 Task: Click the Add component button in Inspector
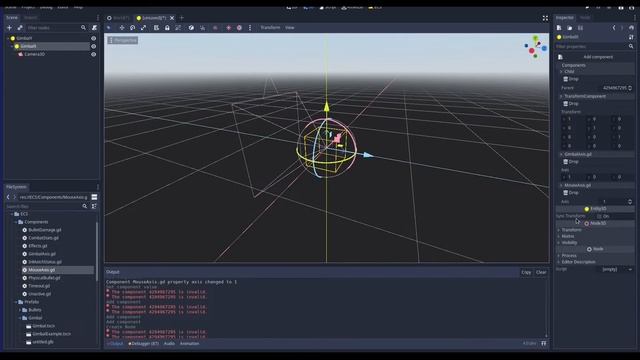[x=595, y=57]
